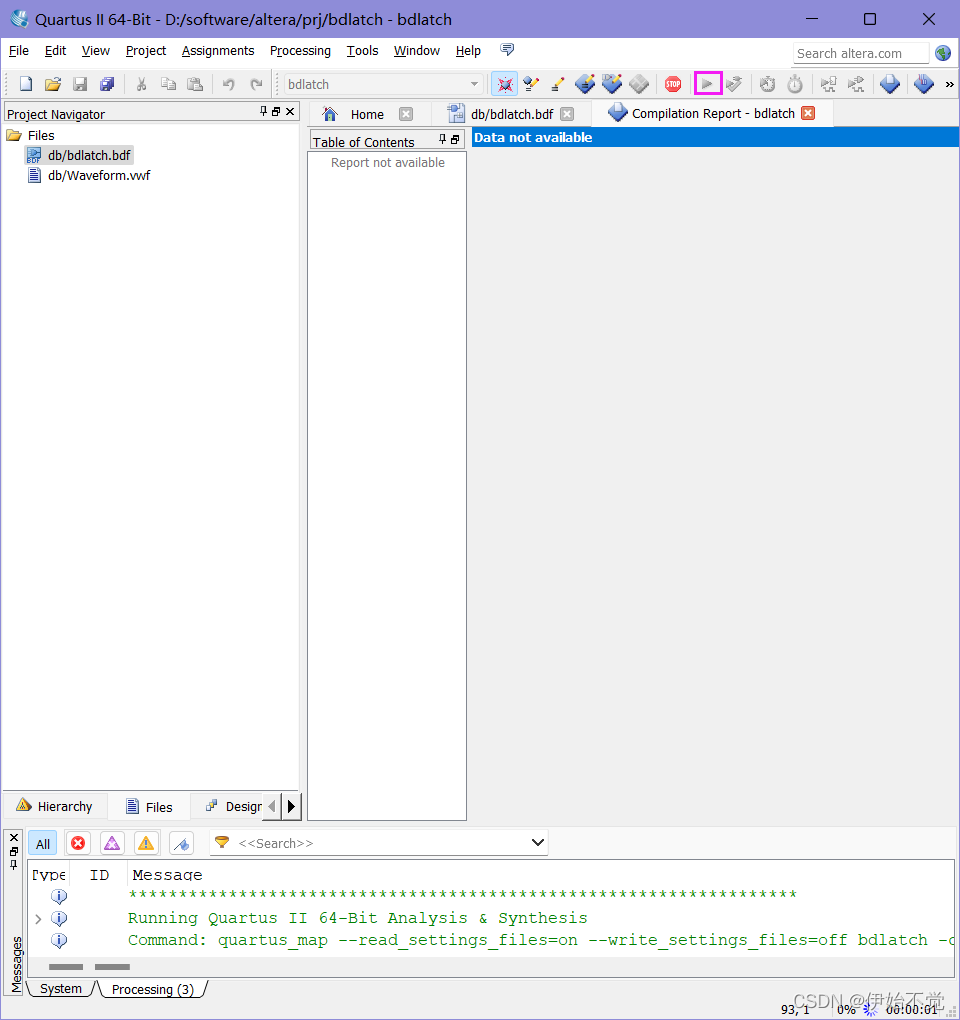Open the message search dropdown arrow

[x=537, y=842]
